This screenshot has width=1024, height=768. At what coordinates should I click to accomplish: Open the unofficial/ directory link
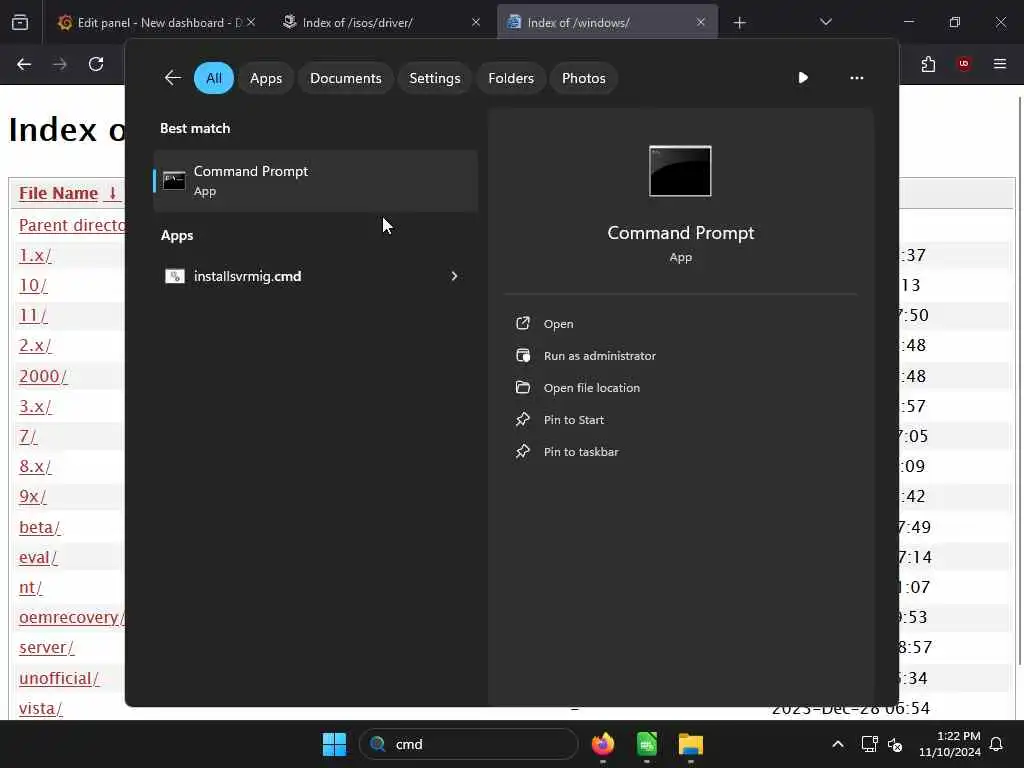[59, 678]
